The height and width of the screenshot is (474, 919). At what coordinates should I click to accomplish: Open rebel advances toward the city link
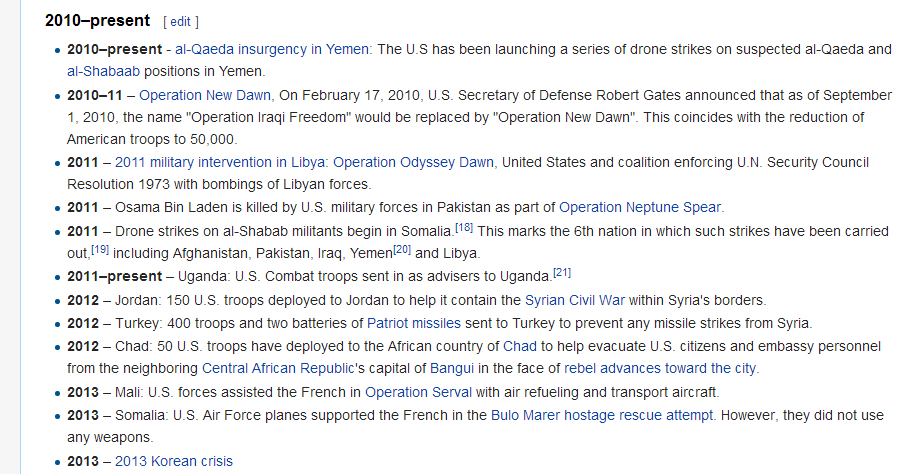(x=660, y=369)
